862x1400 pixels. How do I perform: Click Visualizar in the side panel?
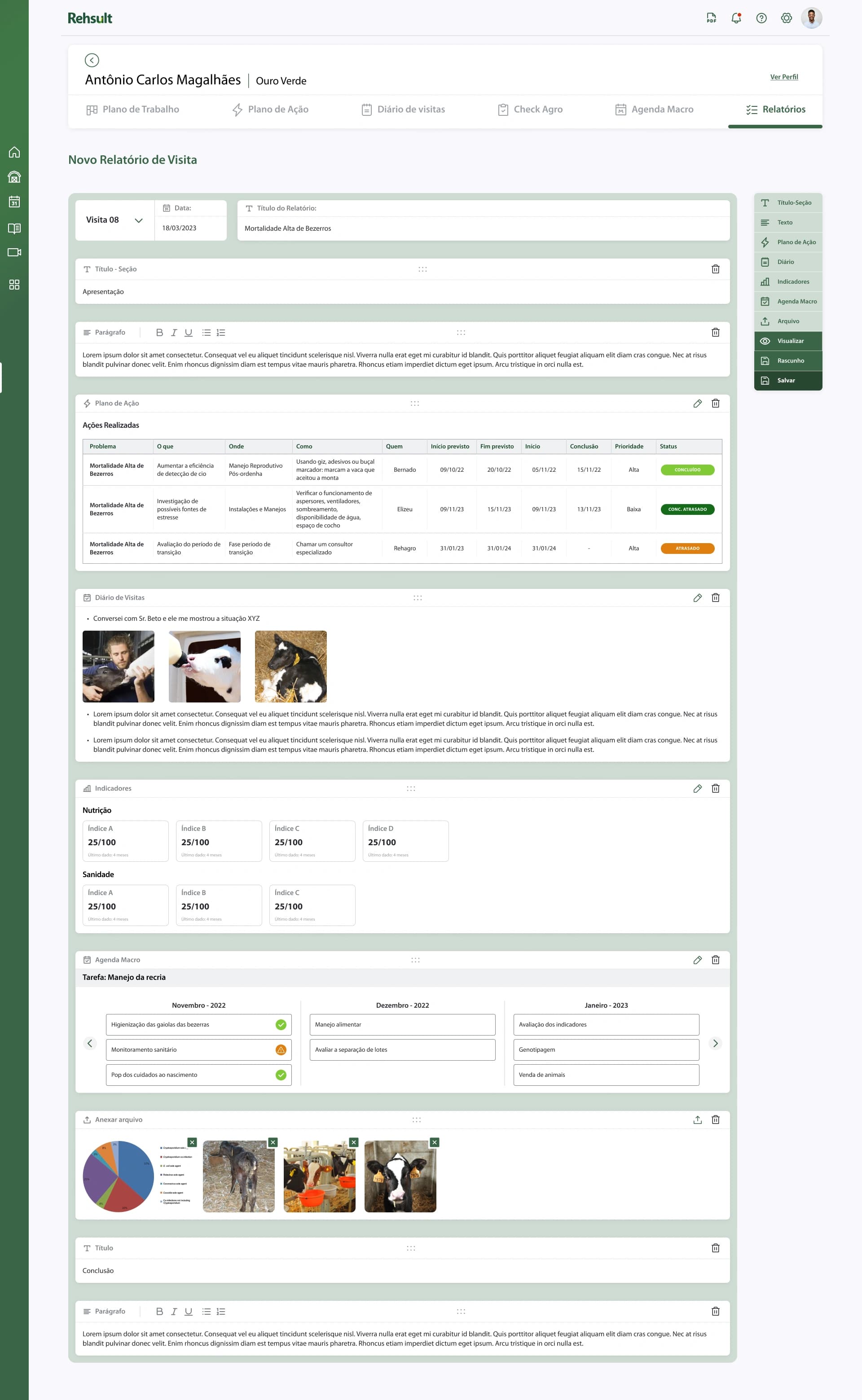tap(788, 341)
